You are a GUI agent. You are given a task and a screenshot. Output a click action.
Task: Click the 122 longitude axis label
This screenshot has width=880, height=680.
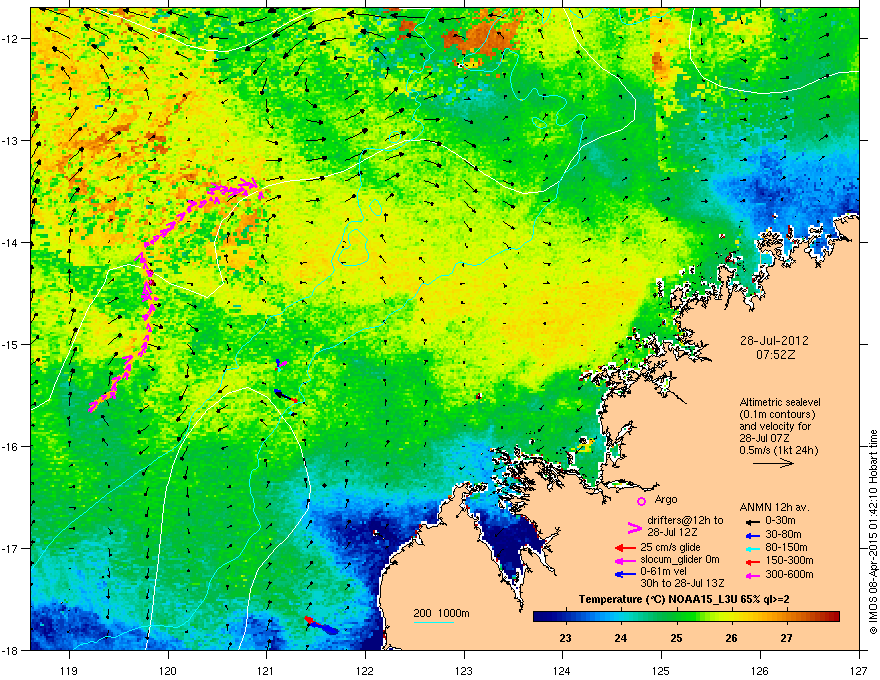coord(365,655)
